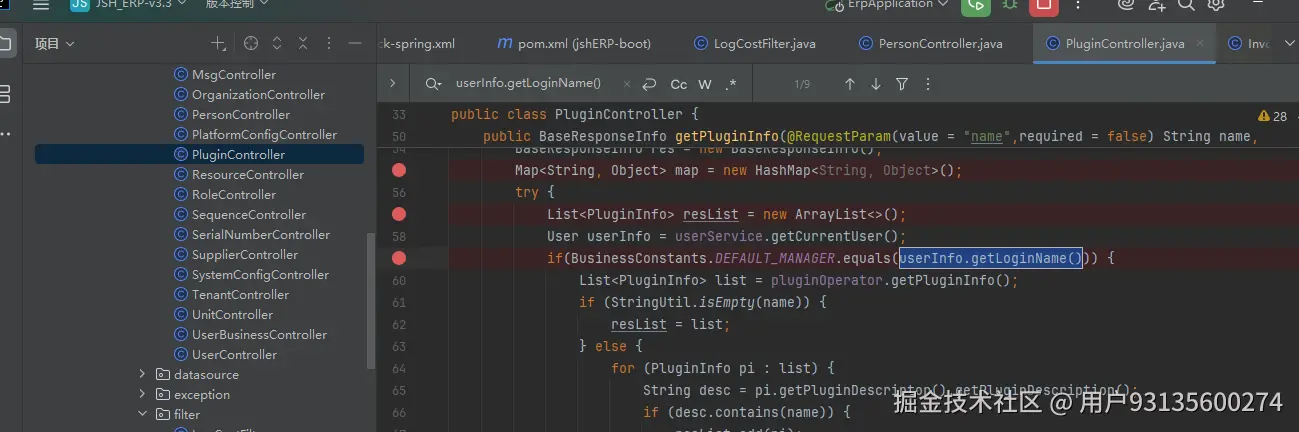Viewport: 1299px width, 432px height.
Task: Add new file via plus icon in Project panel
Action: [x=219, y=43]
